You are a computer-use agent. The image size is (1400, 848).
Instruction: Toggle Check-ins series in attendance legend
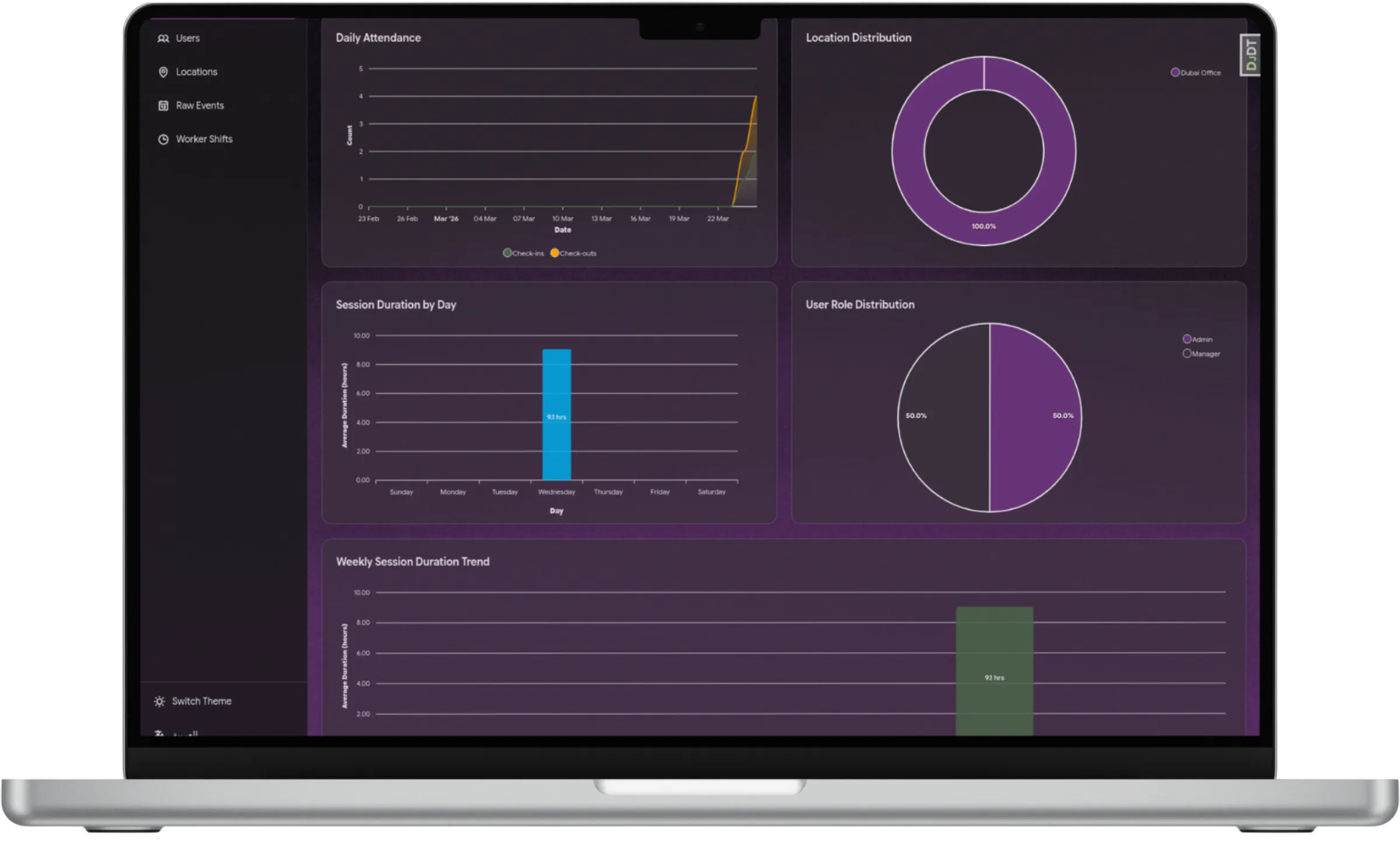click(524, 253)
